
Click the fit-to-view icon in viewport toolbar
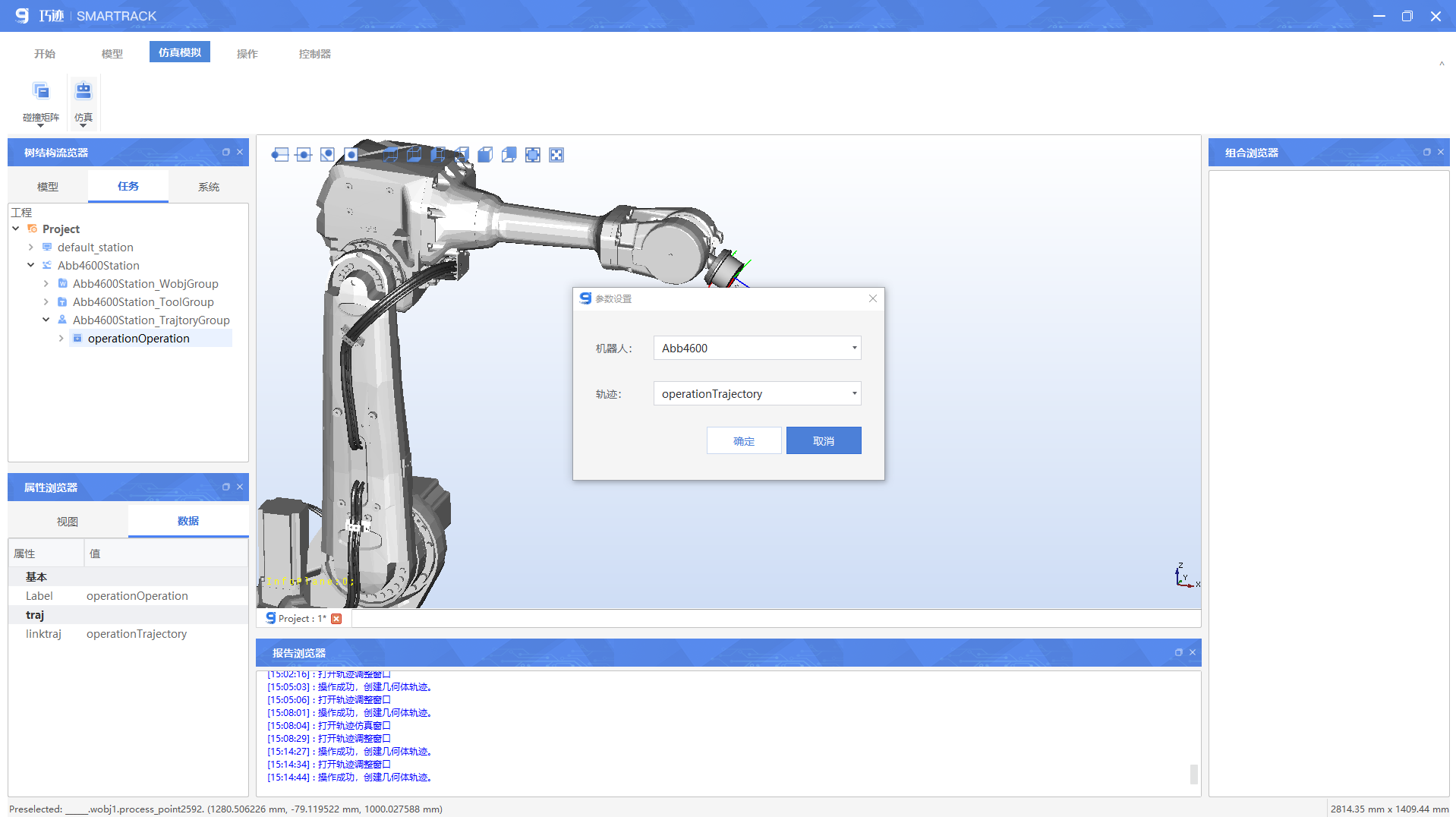coord(533,155)
